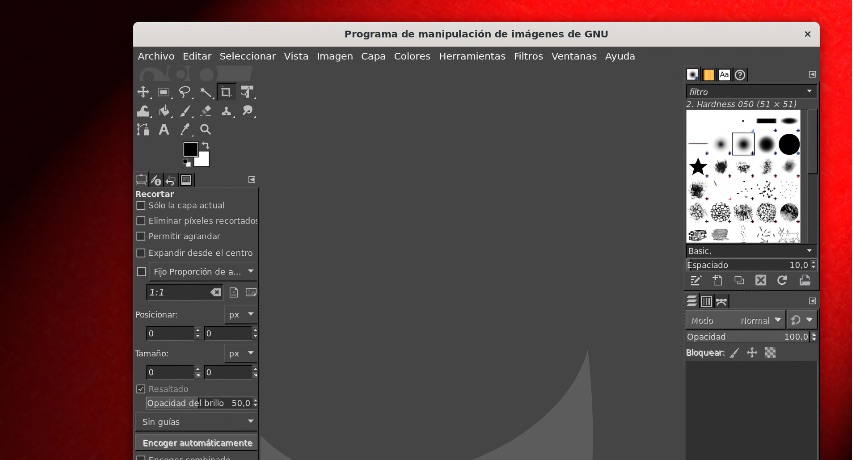The image size is (853, 460).
Task: Swap foreground and background colors arrow
Action: [206, 145]
